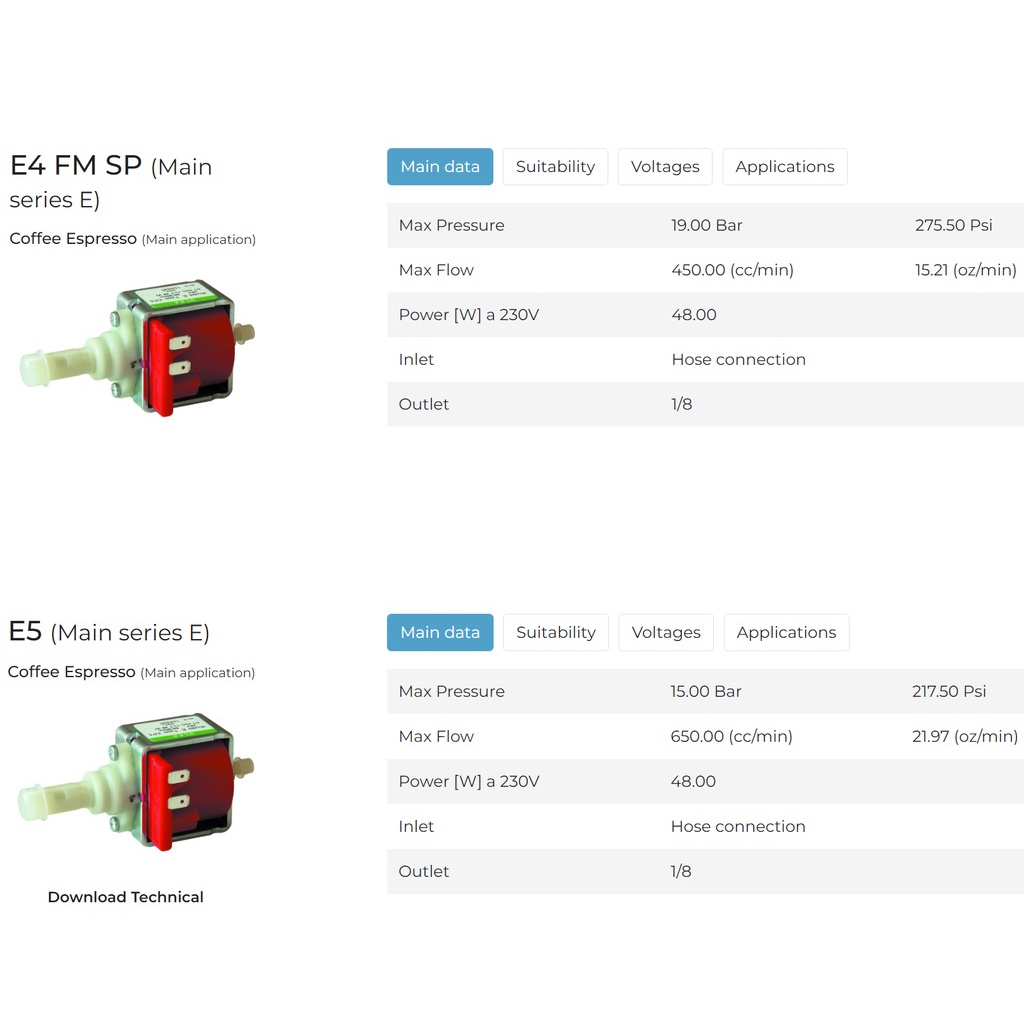
Task: Click Coffee Espresso label under E4 FM SP
Action: click(x=73, y=238)
